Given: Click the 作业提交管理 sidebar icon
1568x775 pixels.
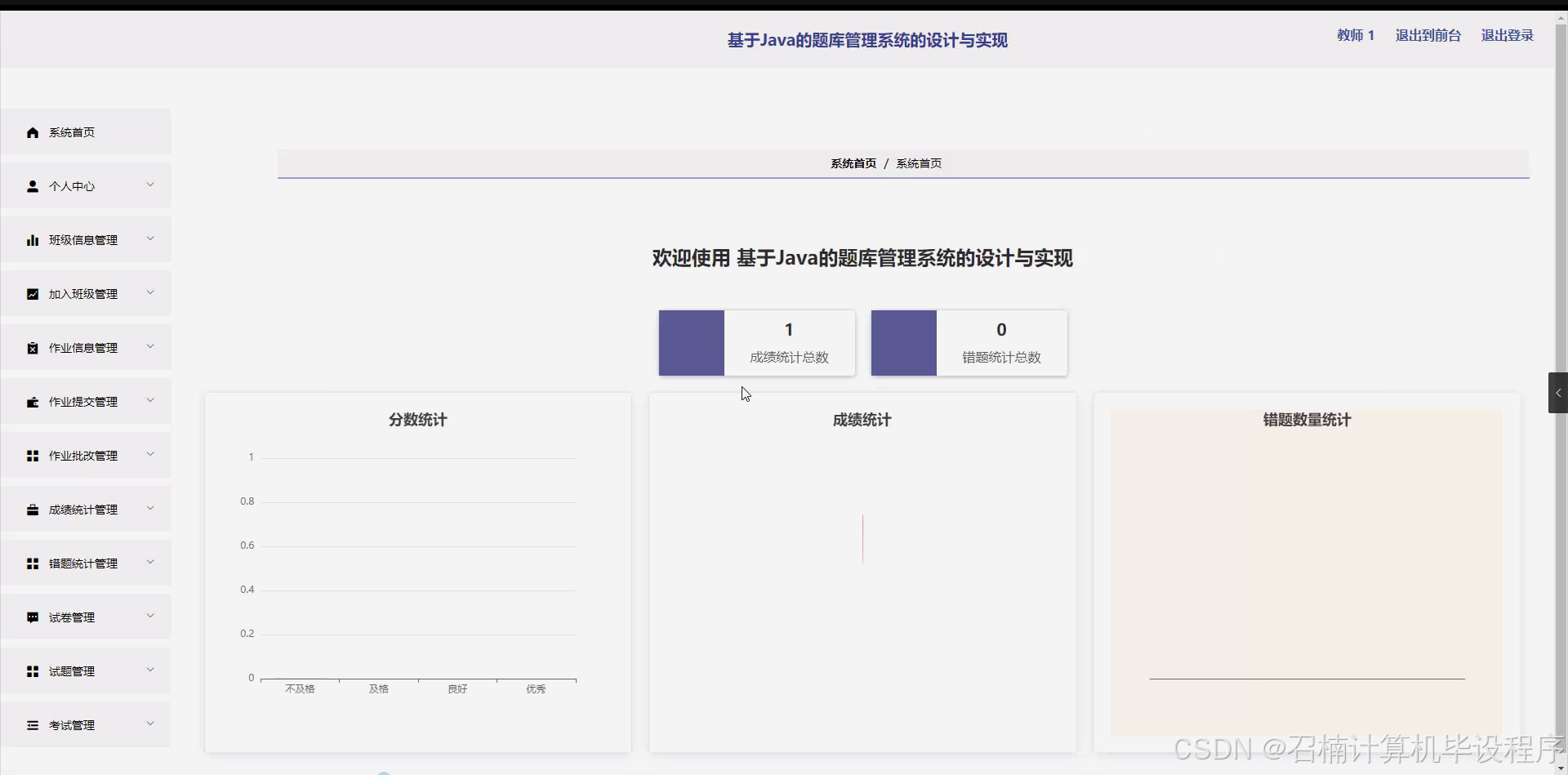Looking at the screenshot, I should pos(33,401).
